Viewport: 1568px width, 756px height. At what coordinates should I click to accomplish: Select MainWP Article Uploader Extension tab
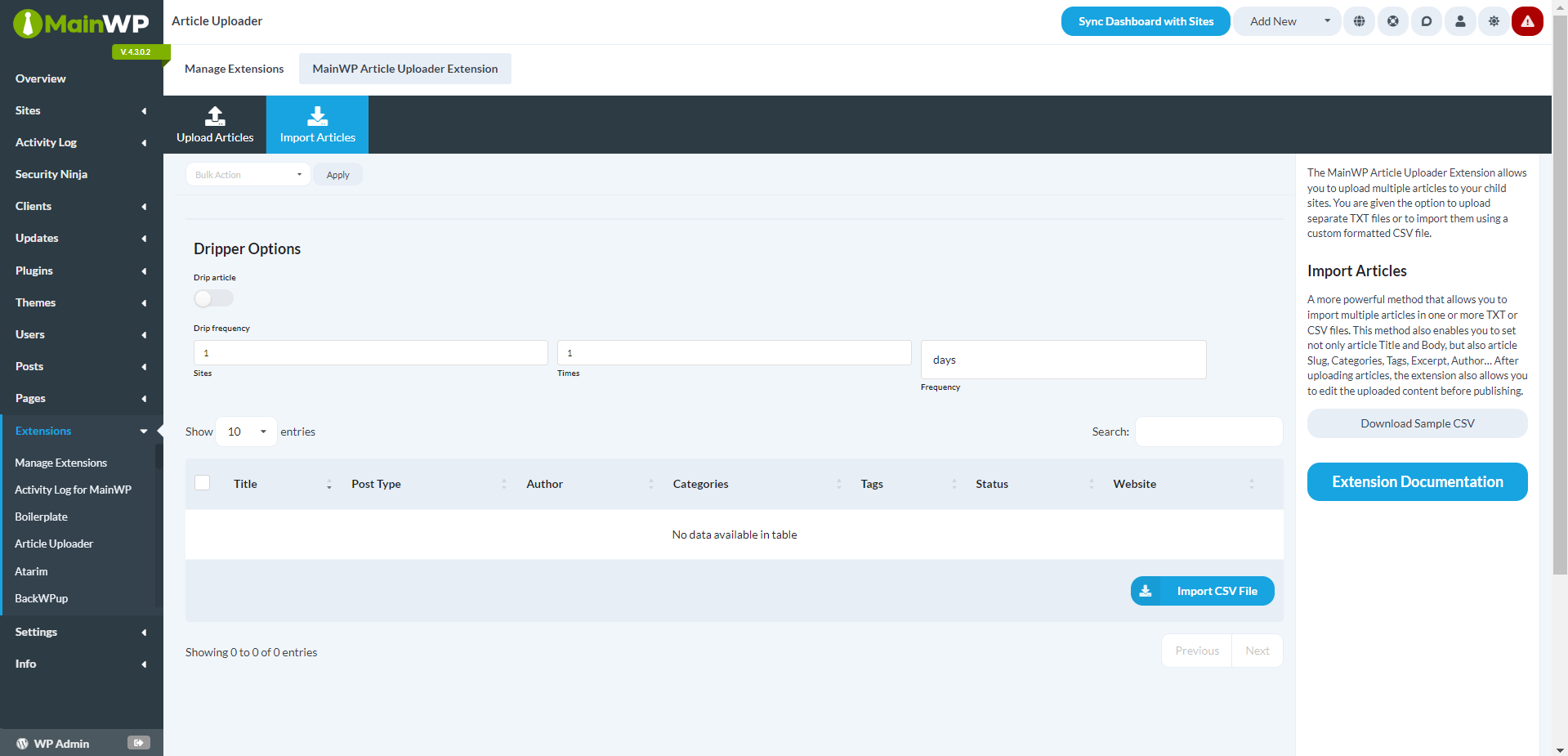pyautogui.click(x=405, y=69)
